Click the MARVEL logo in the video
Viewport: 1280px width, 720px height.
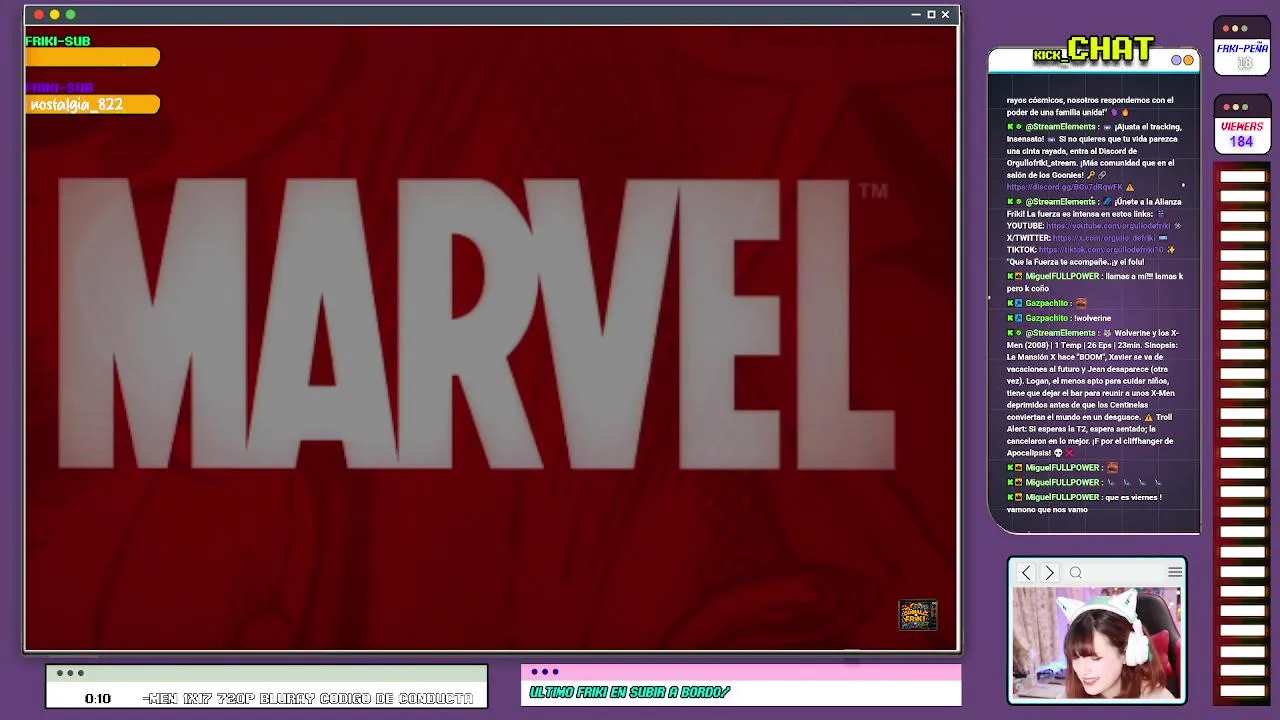pos(475,325)
